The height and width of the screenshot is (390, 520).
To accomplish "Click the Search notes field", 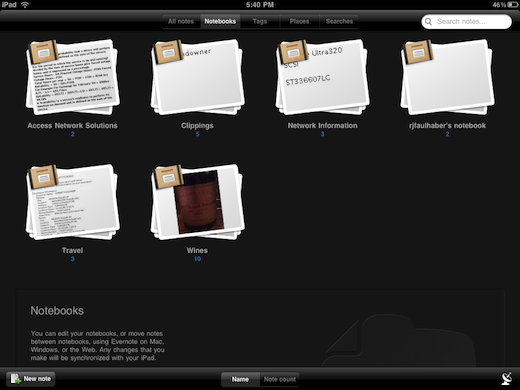I will pos(466,22).
